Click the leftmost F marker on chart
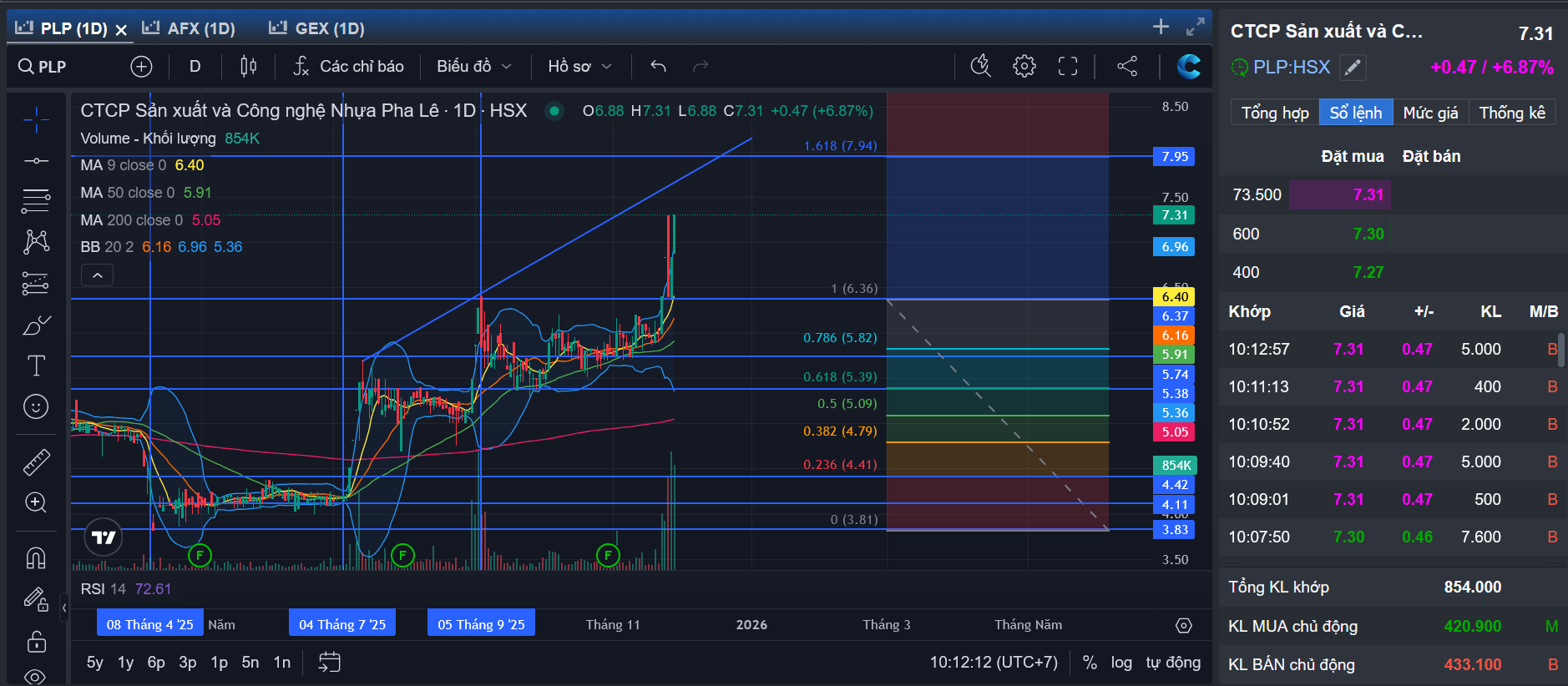Image resolution: width=1568 pixels, height=686 pixels. (x=200, y=555)
